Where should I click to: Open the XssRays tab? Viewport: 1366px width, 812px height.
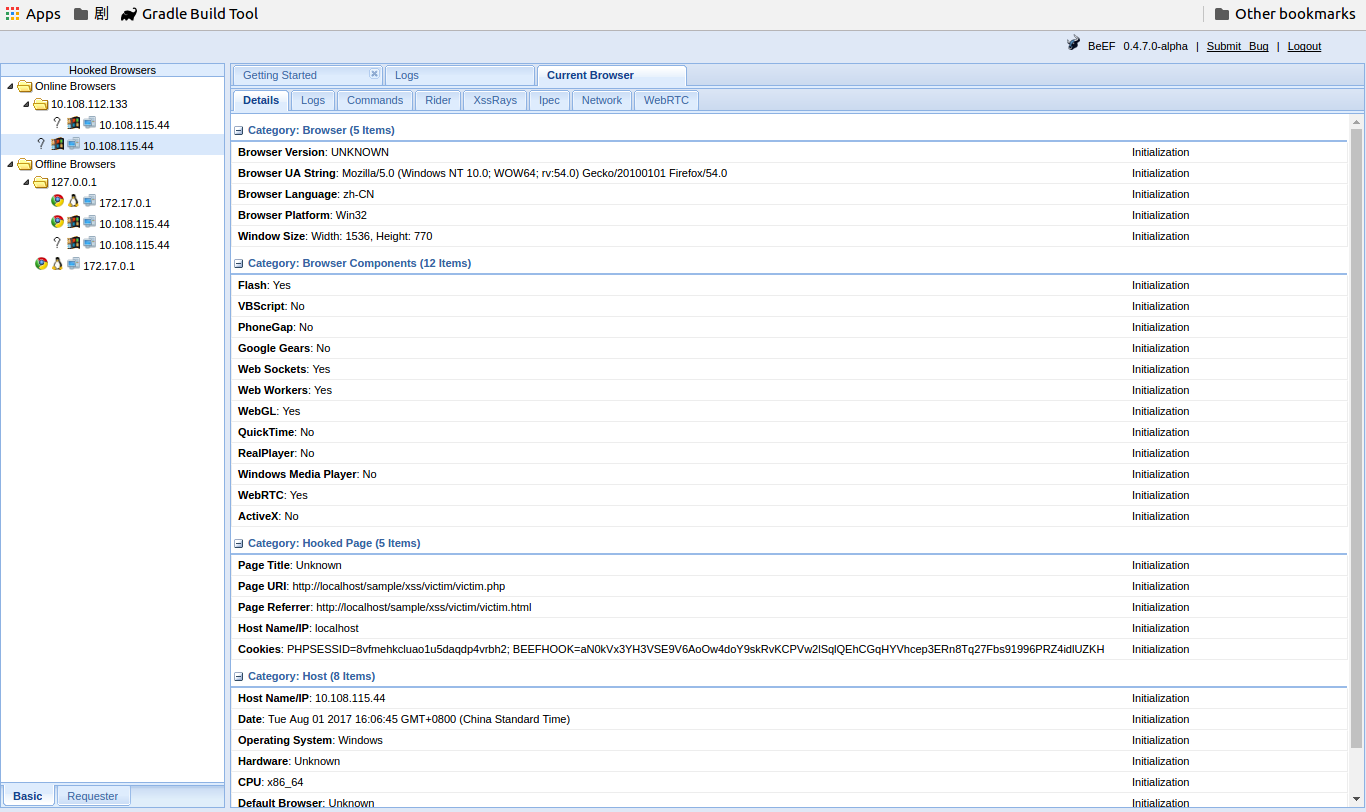[x=495, y=100]
